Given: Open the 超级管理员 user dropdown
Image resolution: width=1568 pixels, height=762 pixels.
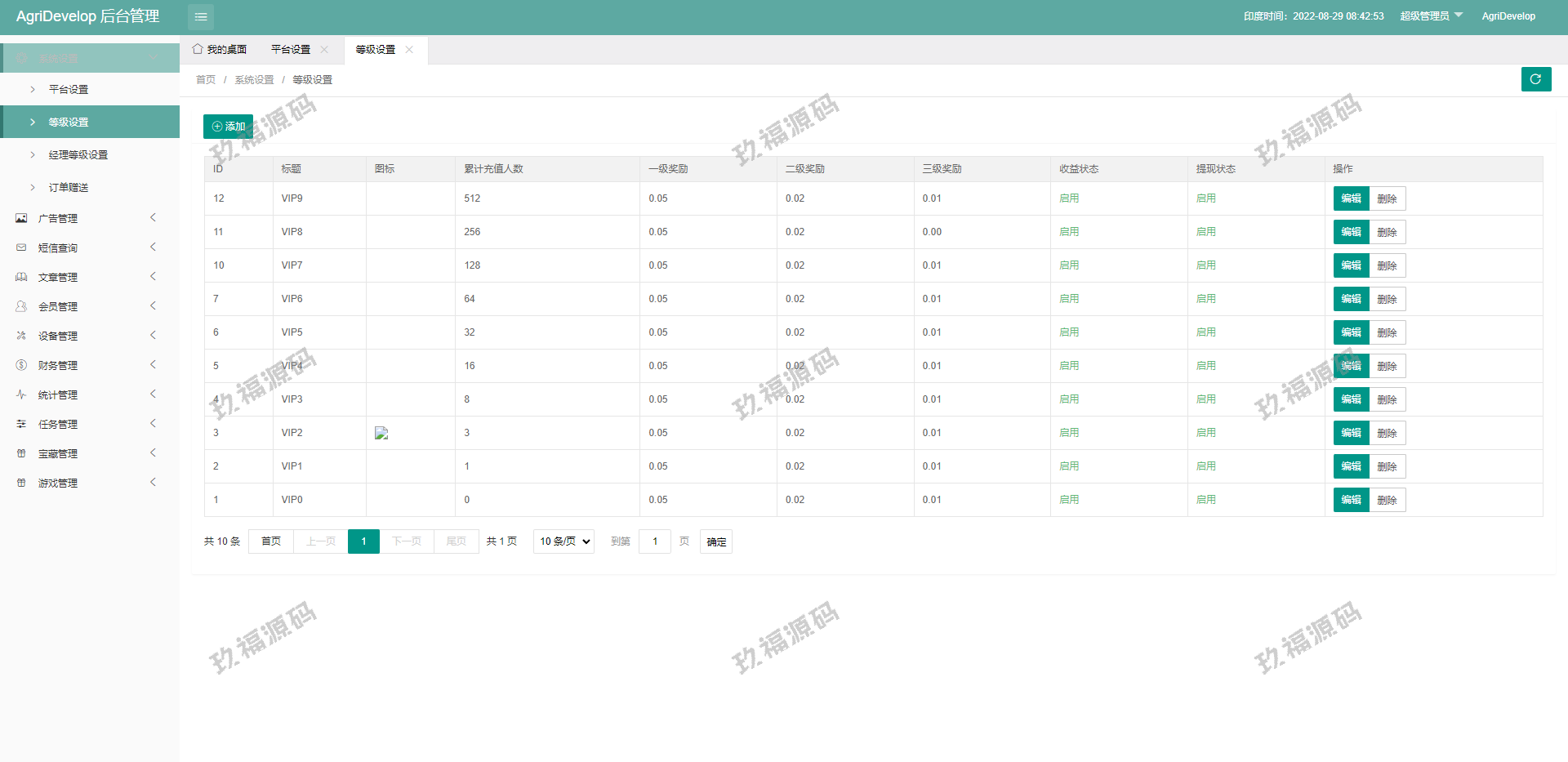Looking at the screenshot, I should click(x=1431, y=16).
